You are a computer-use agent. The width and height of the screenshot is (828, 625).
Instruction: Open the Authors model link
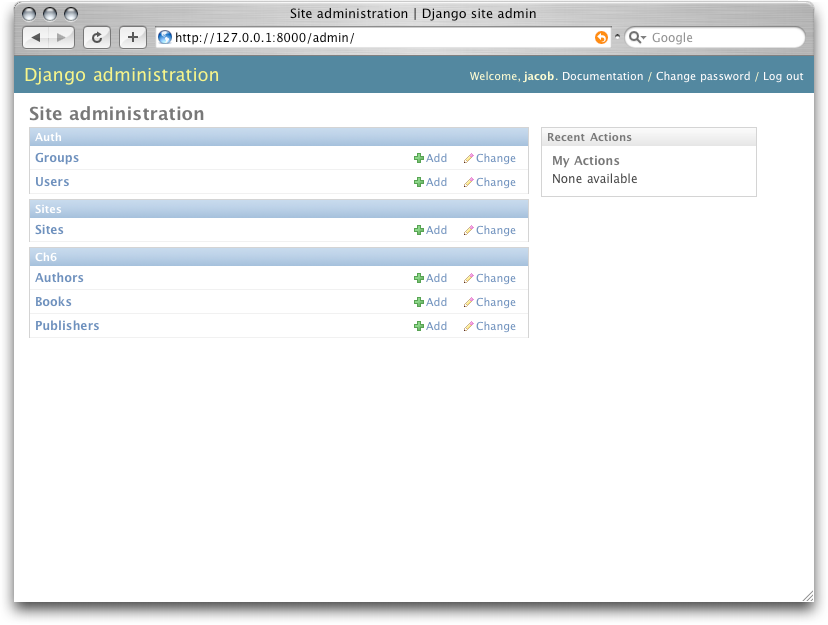point(59,278)
